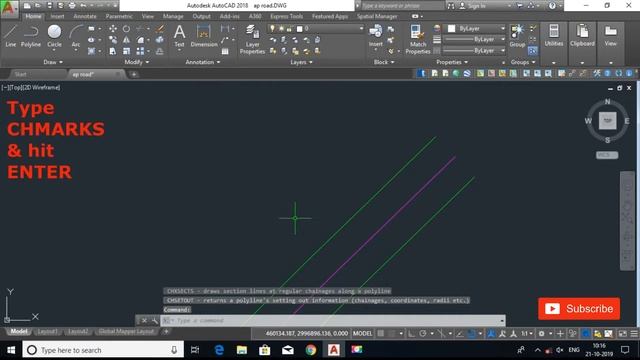
Task: Toggle the clean screen icon
Action: pyautogui.click(x=622, y=333)
